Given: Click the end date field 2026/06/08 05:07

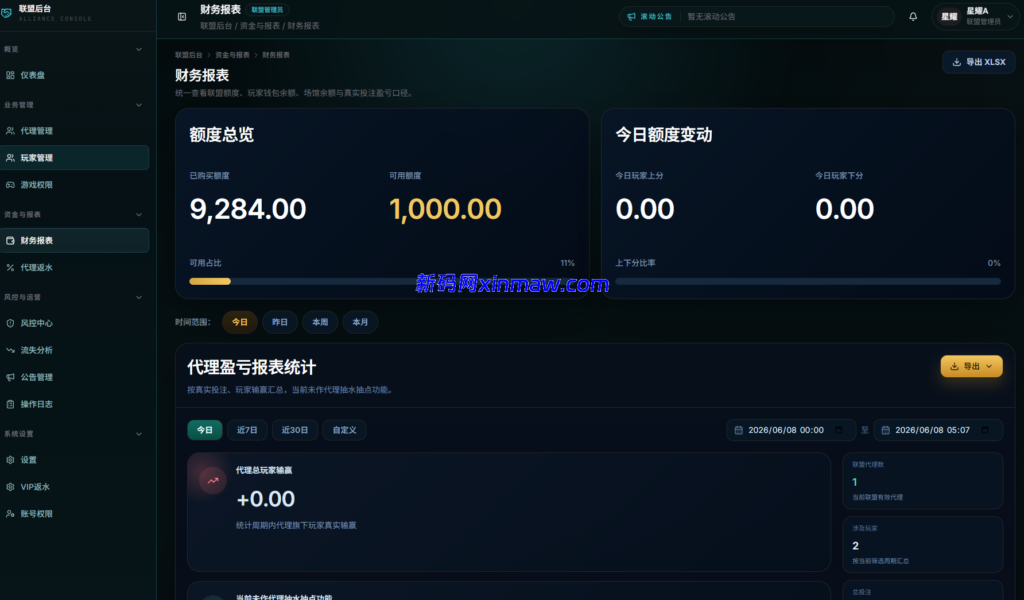Looking at the screenshot, I should (x=938, y=430).
